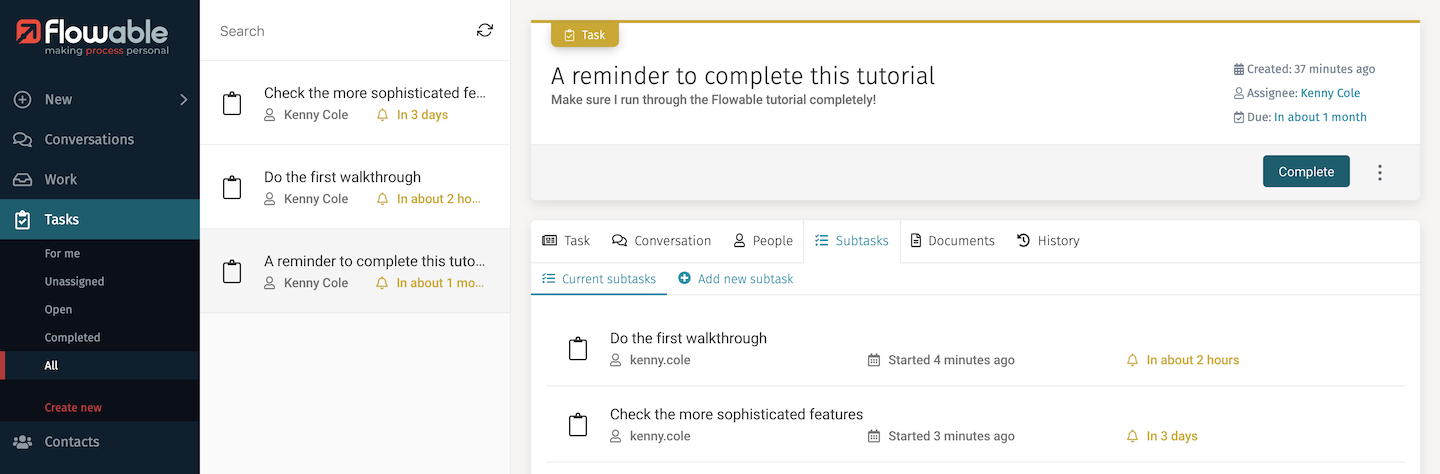Expand the New menu chevron
The height and width of the screenshot is (474, 1440).
pyautogui.click(x=183, y=99)
